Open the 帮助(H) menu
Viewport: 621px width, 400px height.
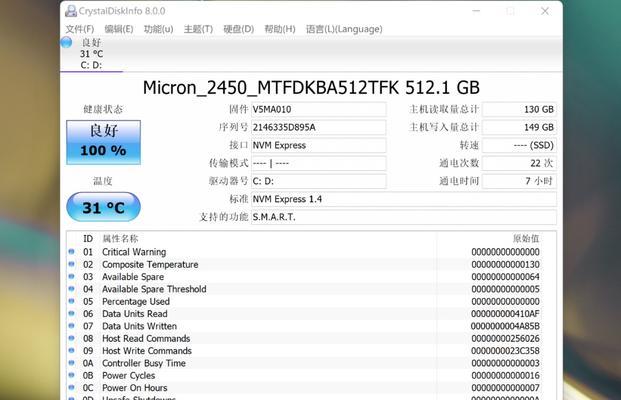tap(280, 29)
